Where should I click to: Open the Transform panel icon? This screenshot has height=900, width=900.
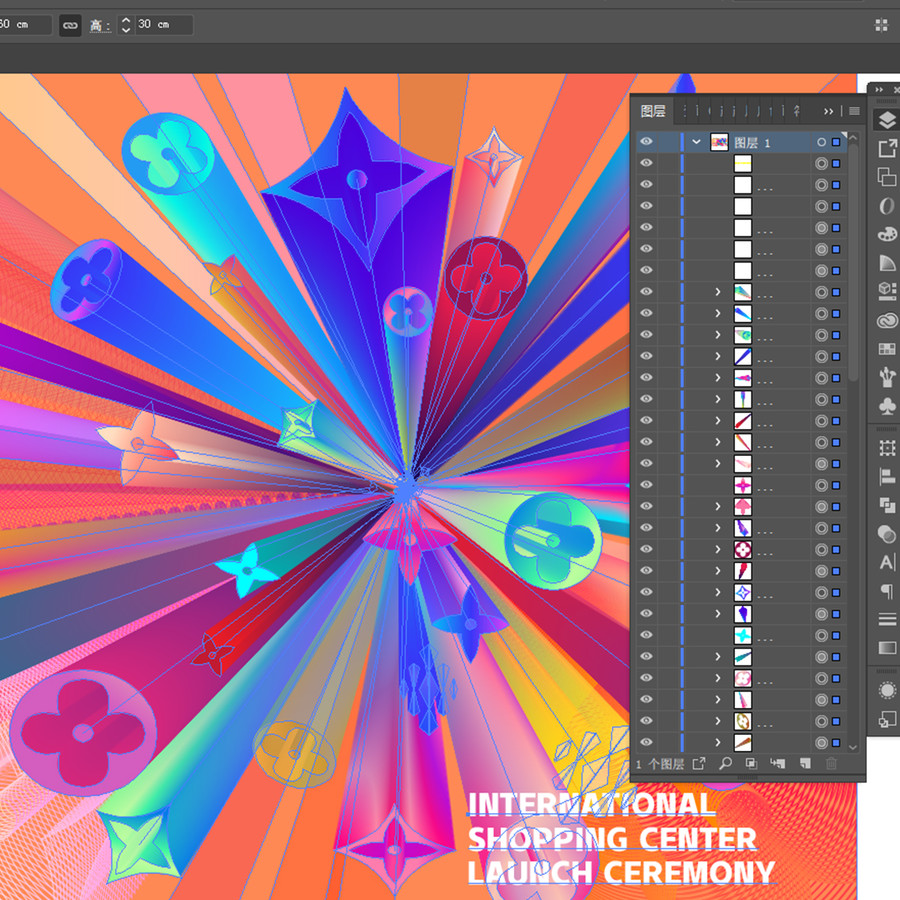point(887,448)
